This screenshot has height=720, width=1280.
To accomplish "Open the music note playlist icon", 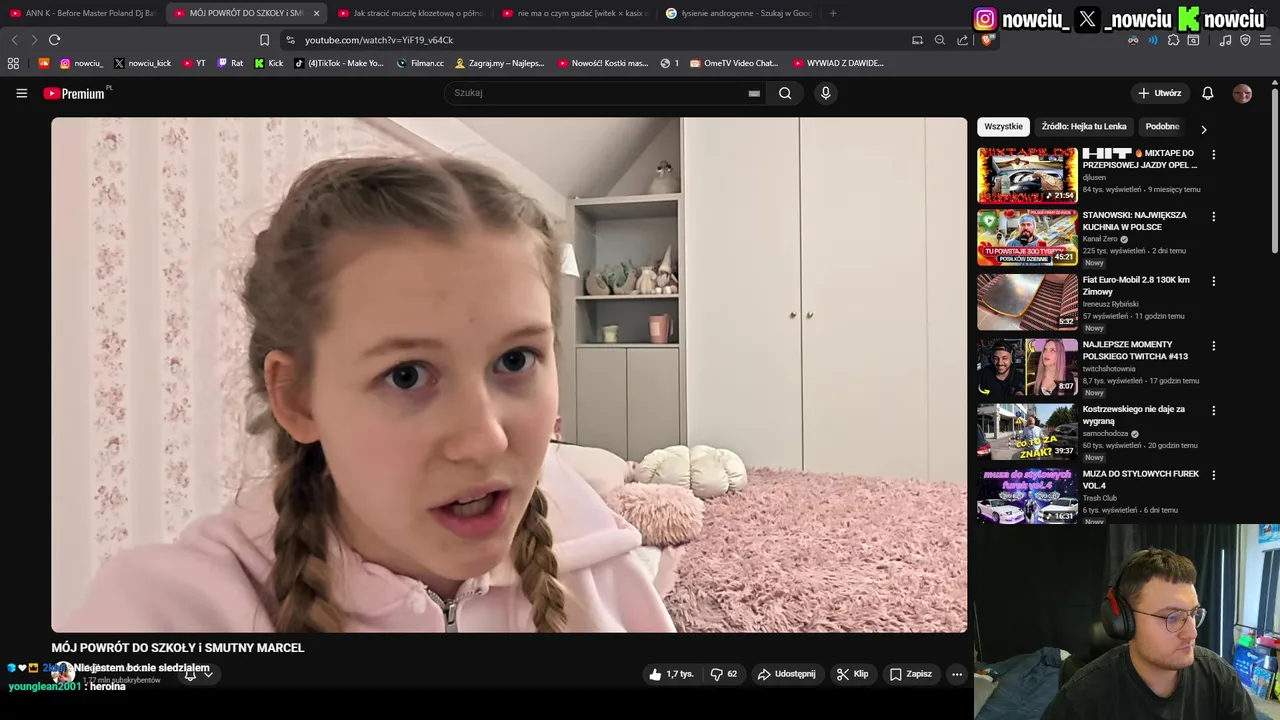I will (x=1226, y=40).
